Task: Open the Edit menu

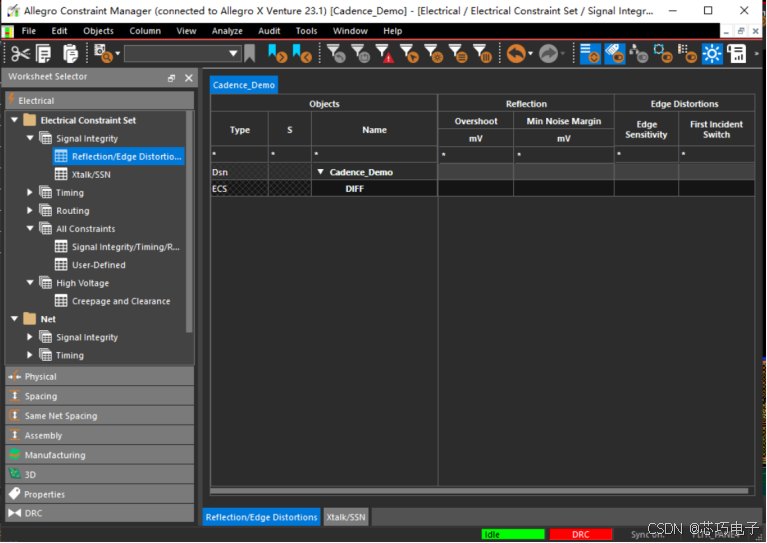Action: [x=59, y=31]
